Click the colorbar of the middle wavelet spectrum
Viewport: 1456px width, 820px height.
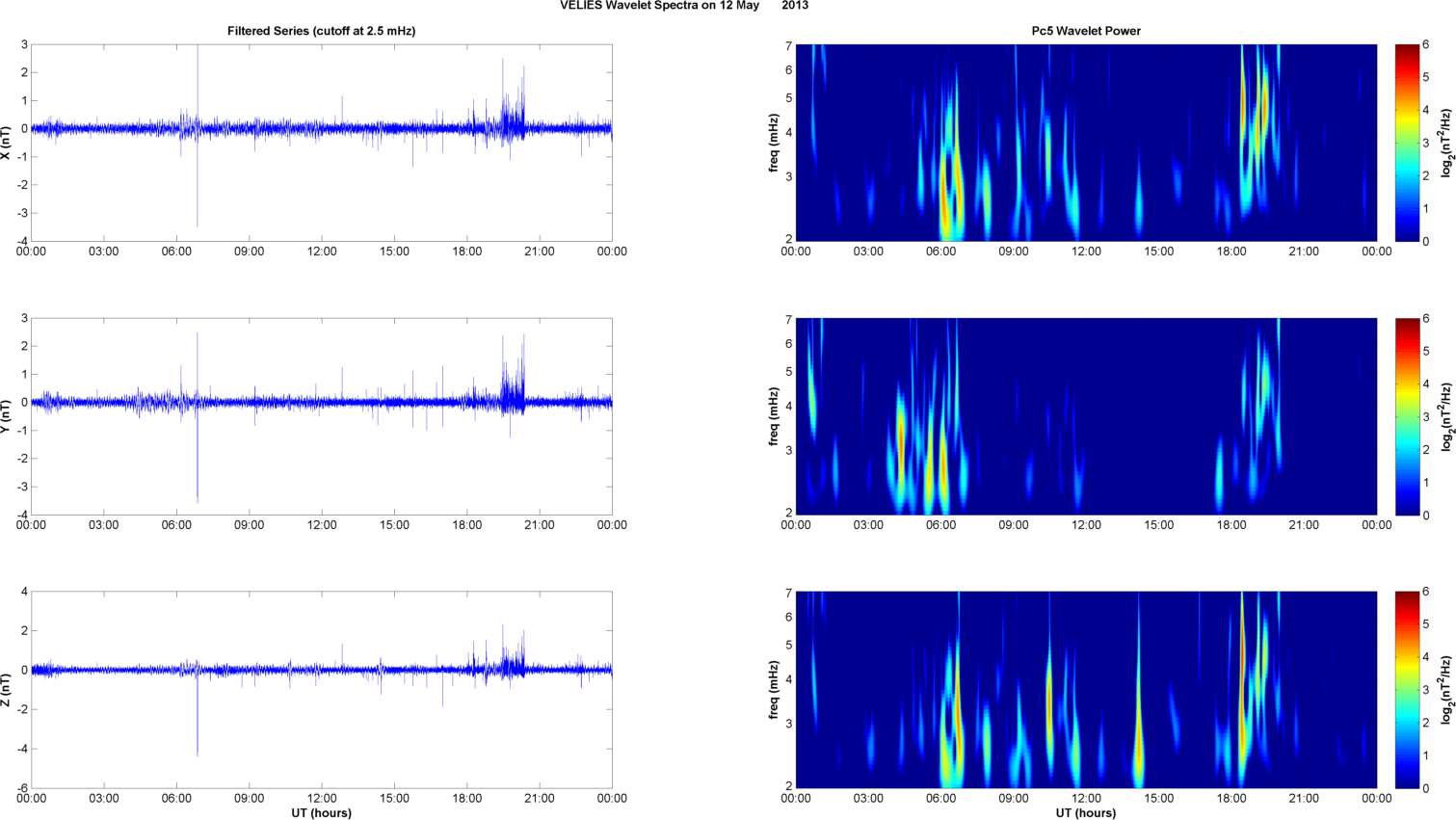coord(1407,416)
